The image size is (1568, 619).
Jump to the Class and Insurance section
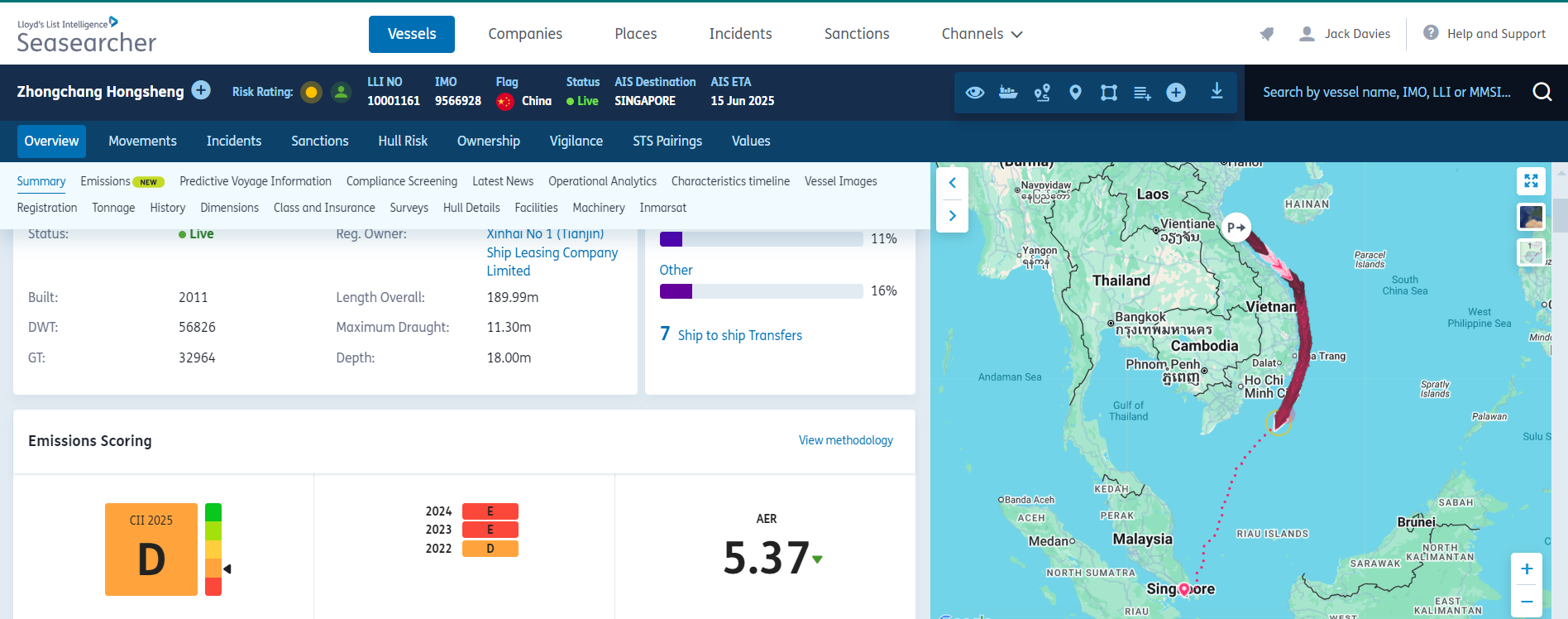tap(324, 208)
